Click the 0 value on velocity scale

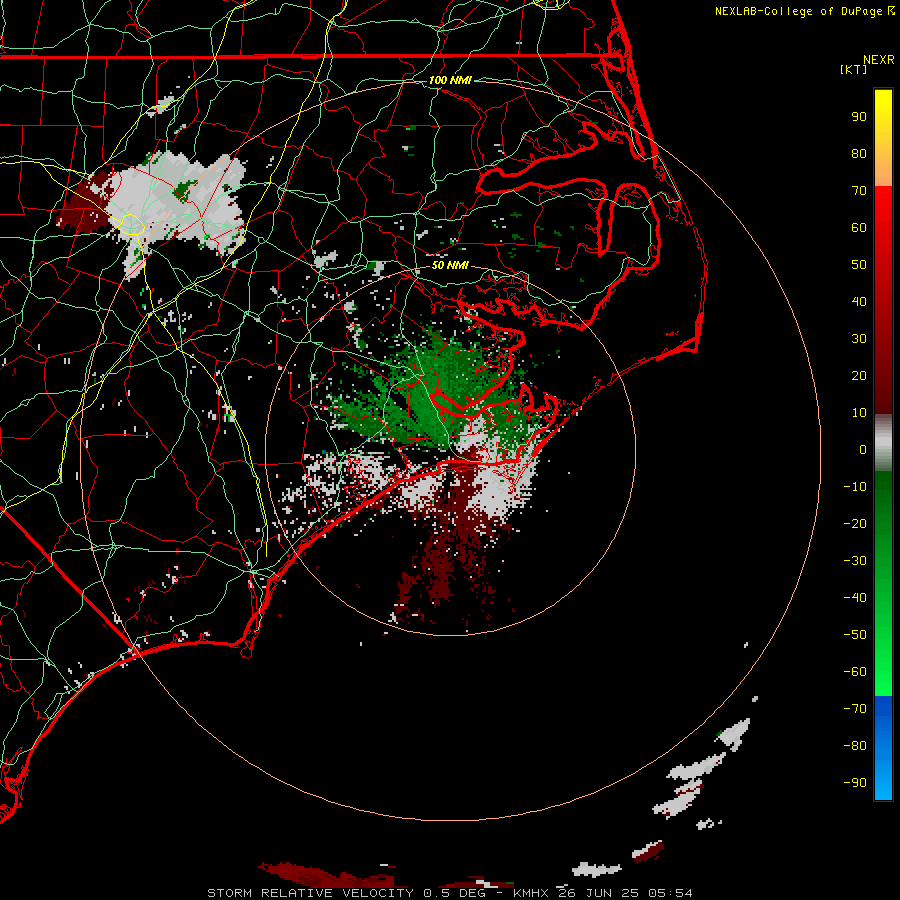(x=863, y=449)
